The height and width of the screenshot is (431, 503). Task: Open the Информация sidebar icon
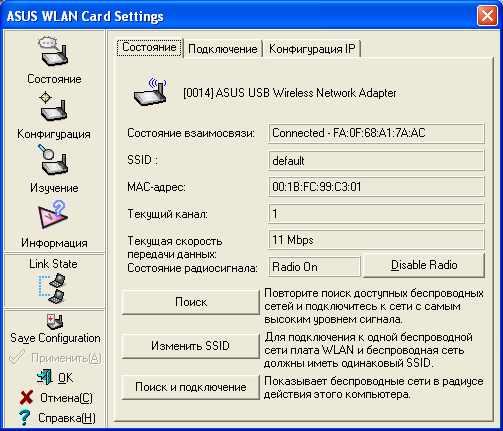(54, 215)
